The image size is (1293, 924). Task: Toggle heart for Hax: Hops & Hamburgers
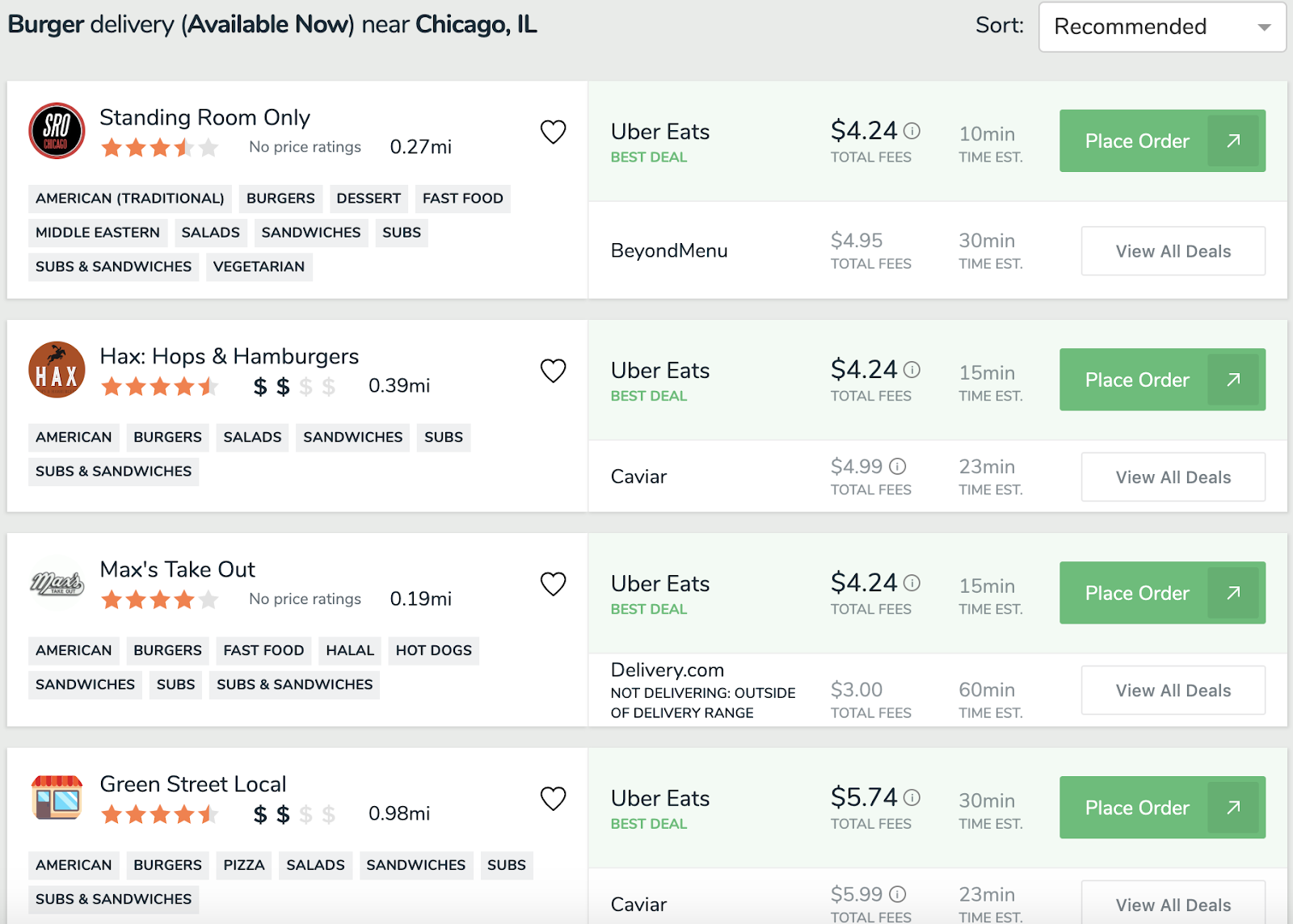click(x=553, y=371)
